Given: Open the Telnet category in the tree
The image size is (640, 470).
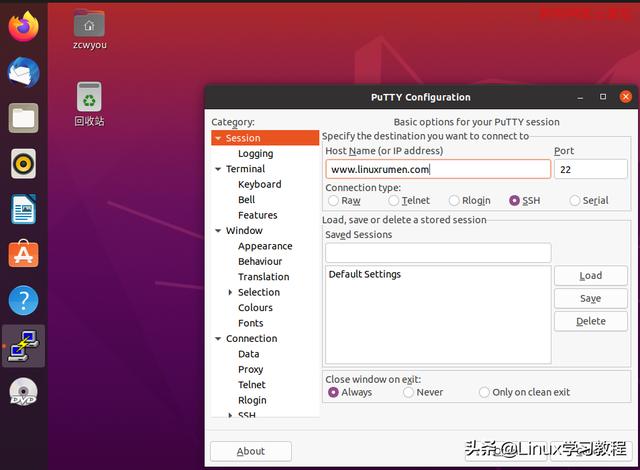Looking at the screenshot, I should [252, 385].
